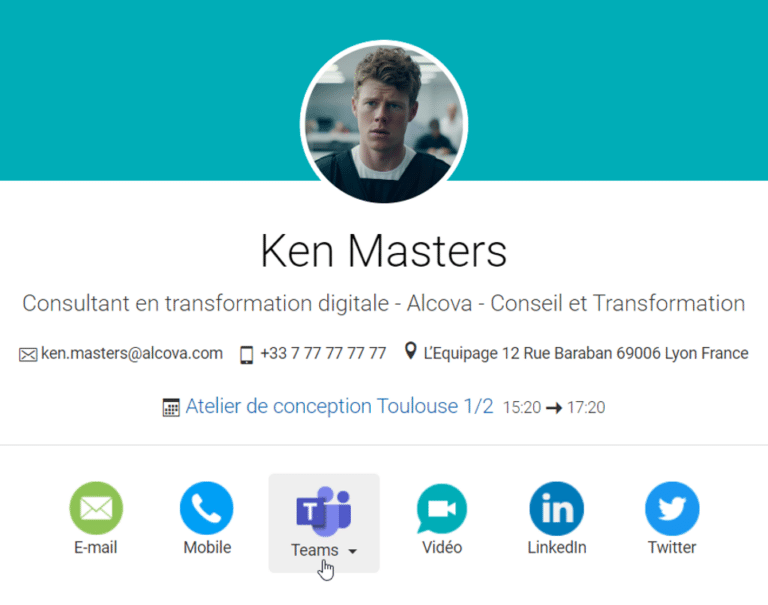The image size is (768, 605).
Task: Click the L'Equipage 12 Rue Baraban address
Action: click(x=586, y=353)
